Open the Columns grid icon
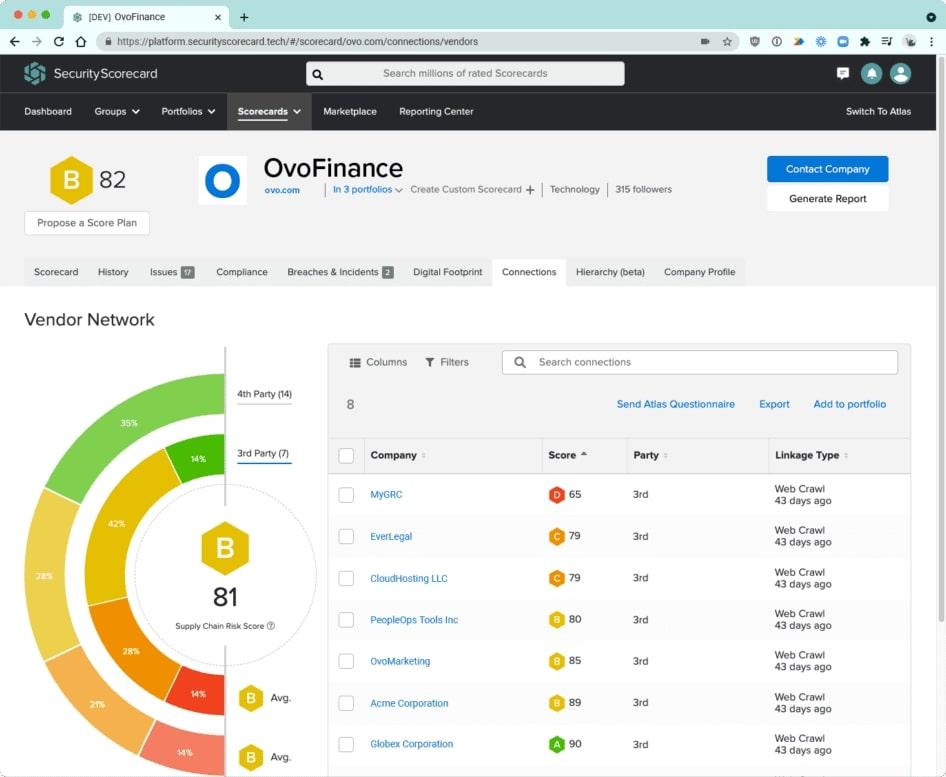 point(355,363)
